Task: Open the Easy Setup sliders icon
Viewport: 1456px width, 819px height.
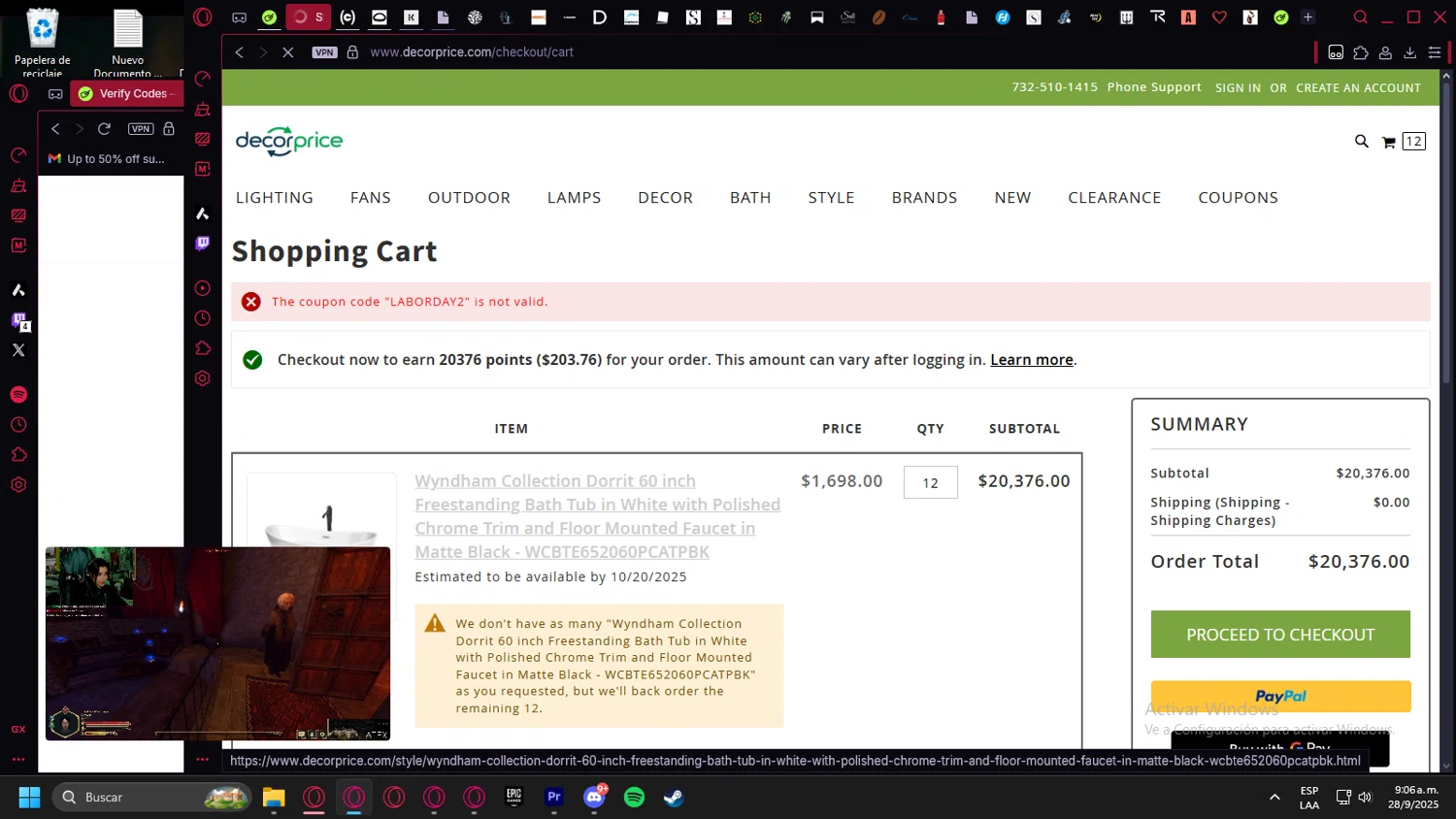Action: [x=1435, y=52]
